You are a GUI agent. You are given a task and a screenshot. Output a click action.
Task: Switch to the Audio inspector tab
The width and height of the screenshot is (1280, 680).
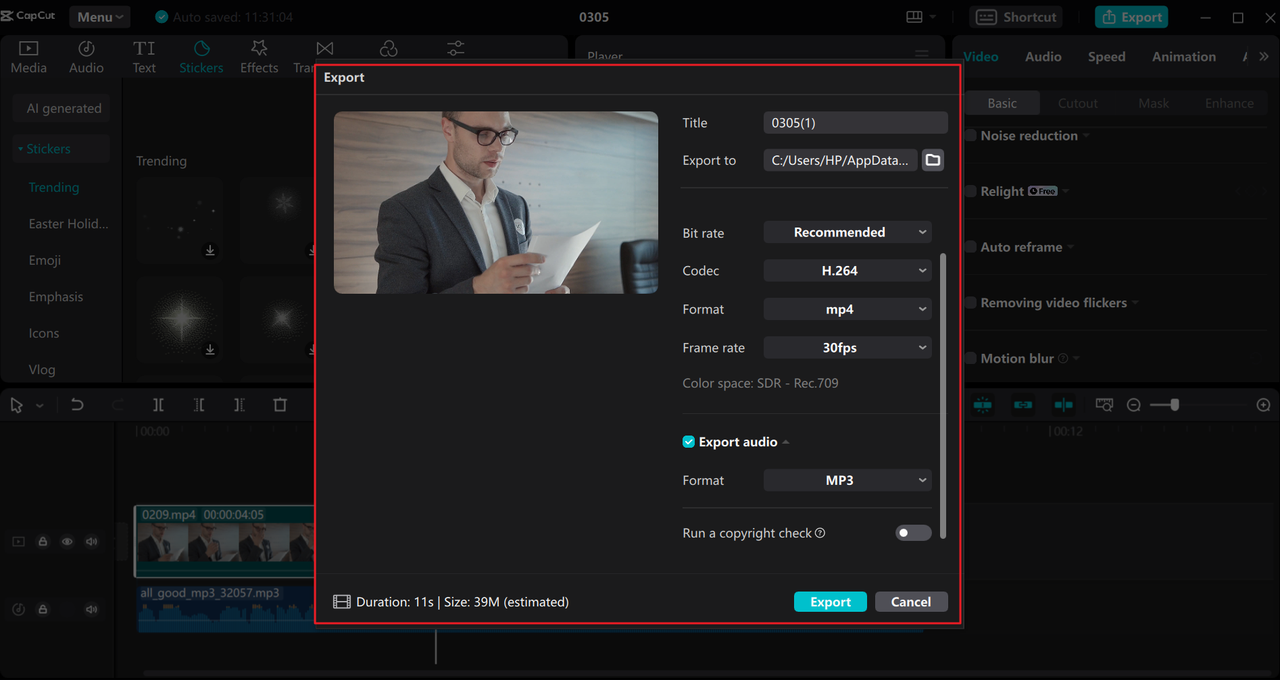pos(1043,57)
